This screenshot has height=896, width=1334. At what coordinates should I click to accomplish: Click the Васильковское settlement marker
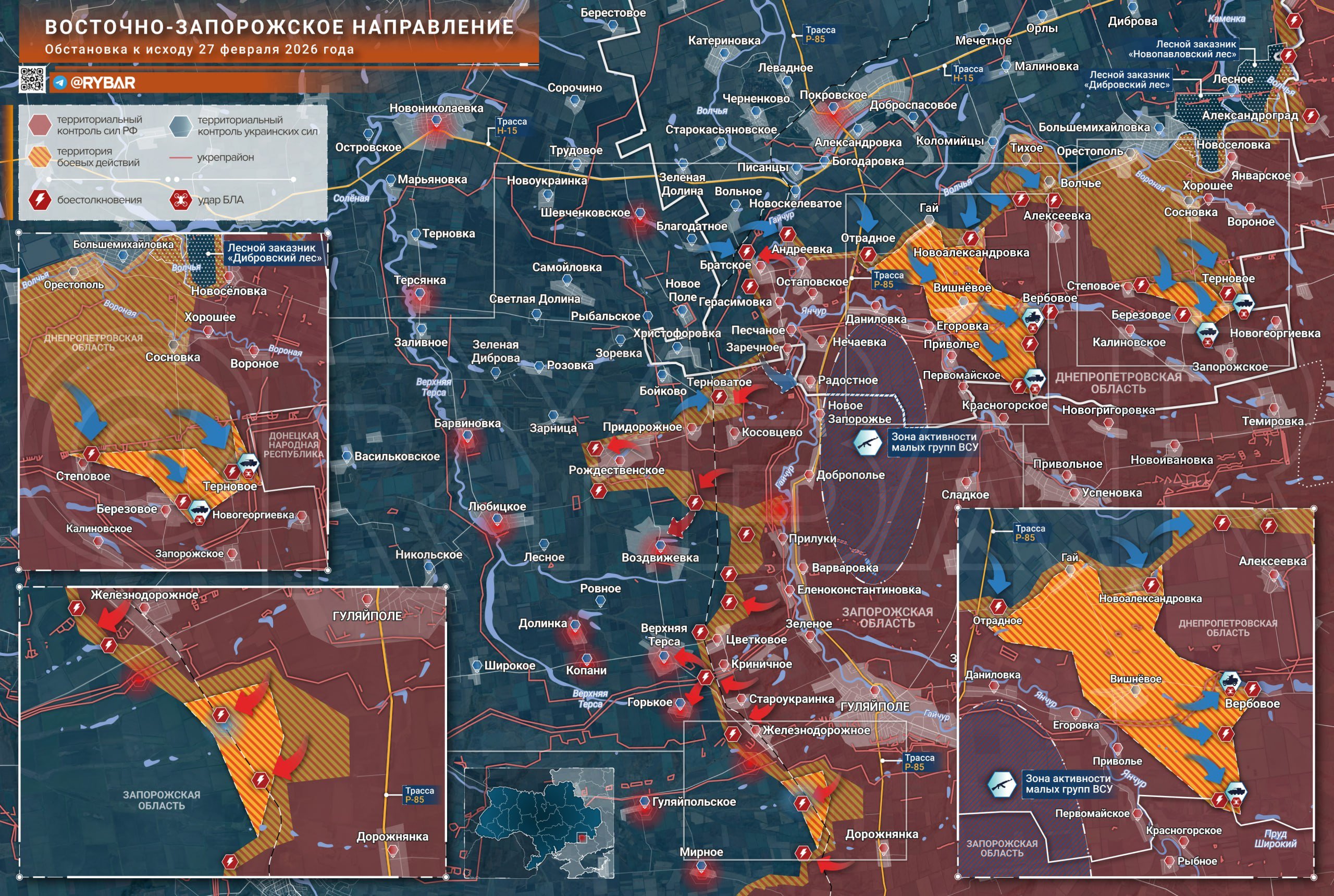point(347,456)
